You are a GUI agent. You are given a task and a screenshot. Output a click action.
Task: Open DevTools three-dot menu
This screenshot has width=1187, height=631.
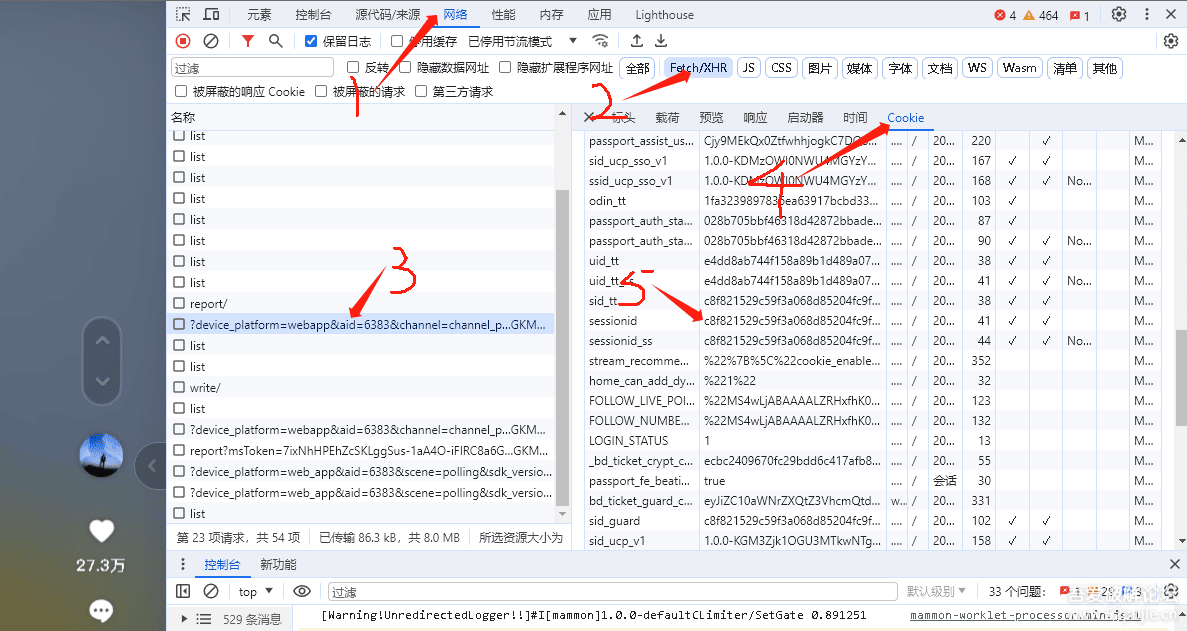tap(1147, 14)
